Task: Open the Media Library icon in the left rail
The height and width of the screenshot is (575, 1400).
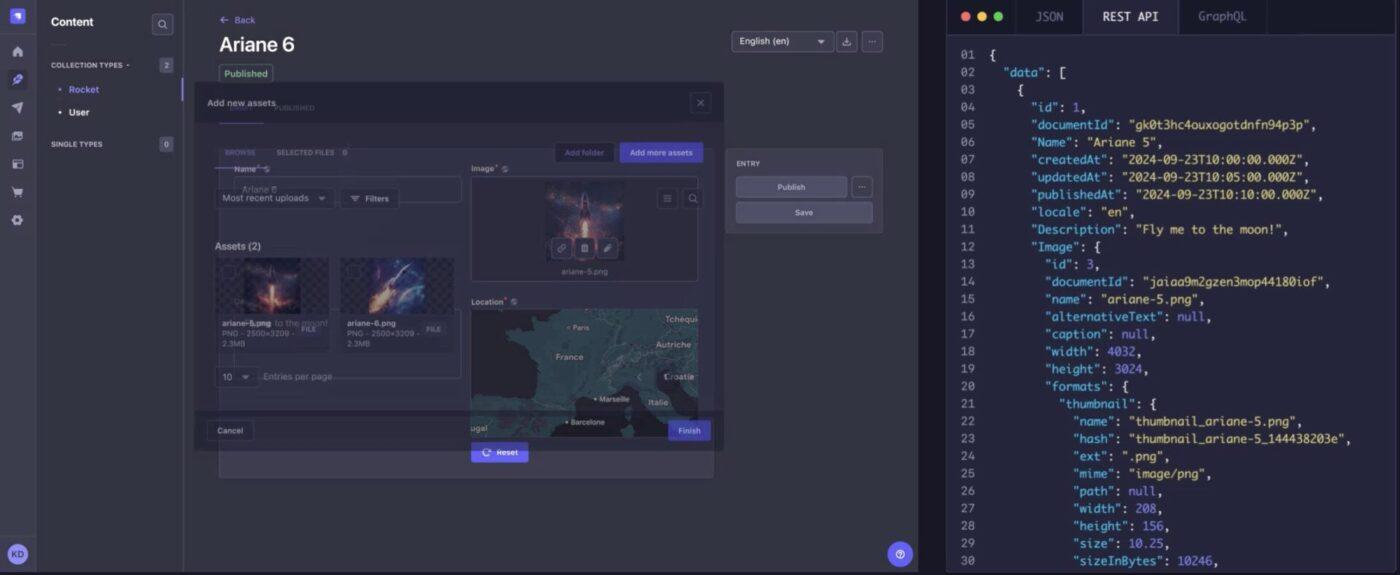Action: pos(17,136)
